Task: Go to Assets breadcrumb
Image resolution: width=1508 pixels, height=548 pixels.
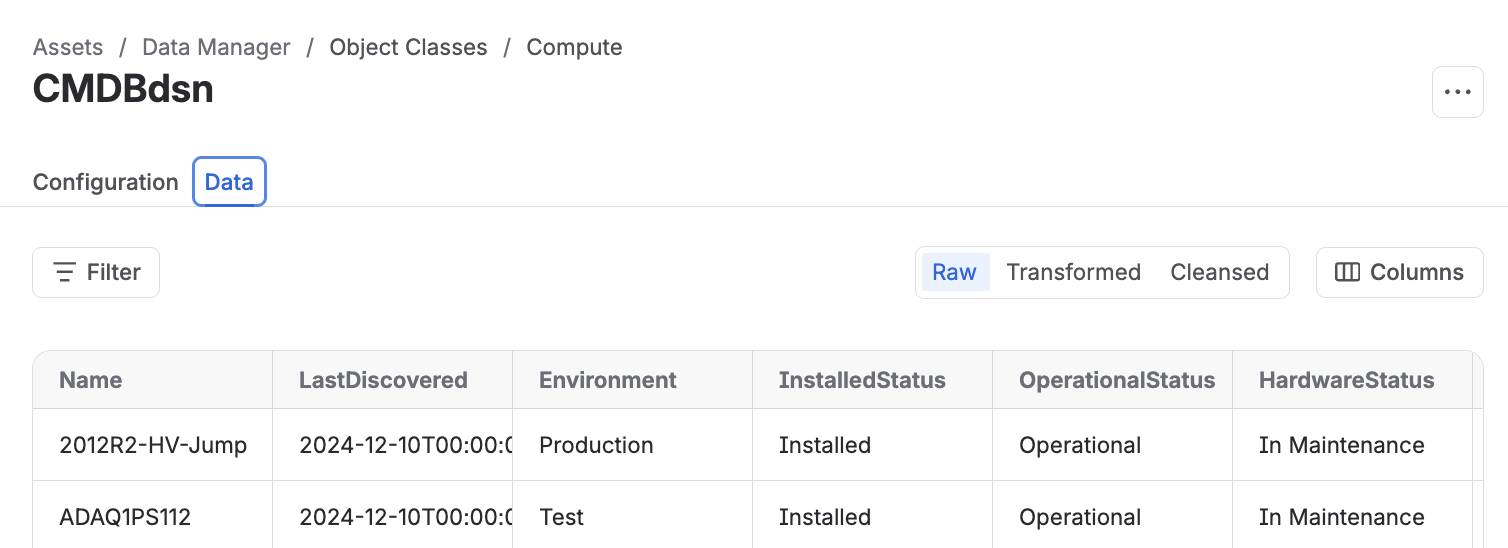Action: coord(68,47)
